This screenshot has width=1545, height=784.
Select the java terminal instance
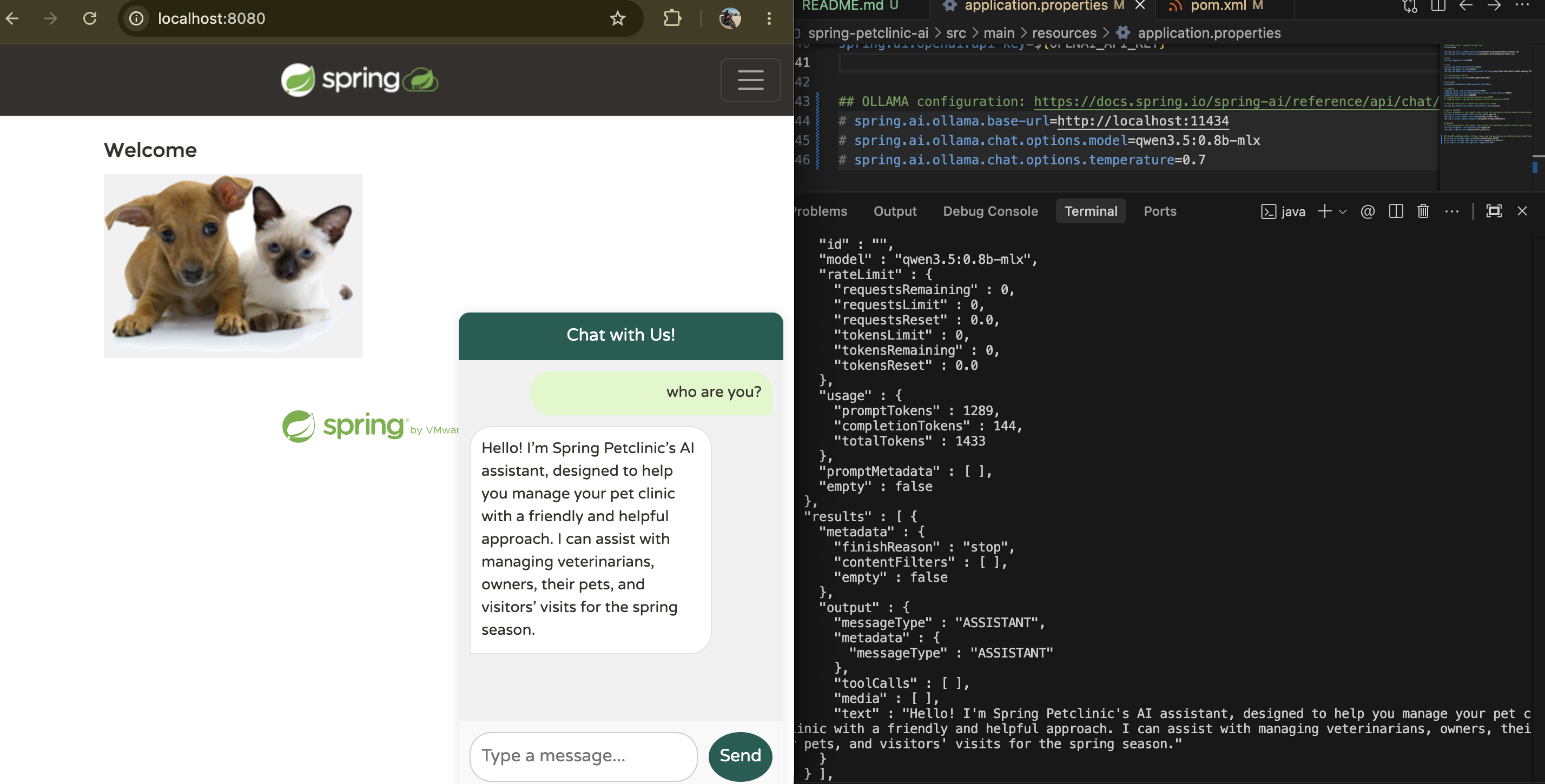[x=1284, y=211]
